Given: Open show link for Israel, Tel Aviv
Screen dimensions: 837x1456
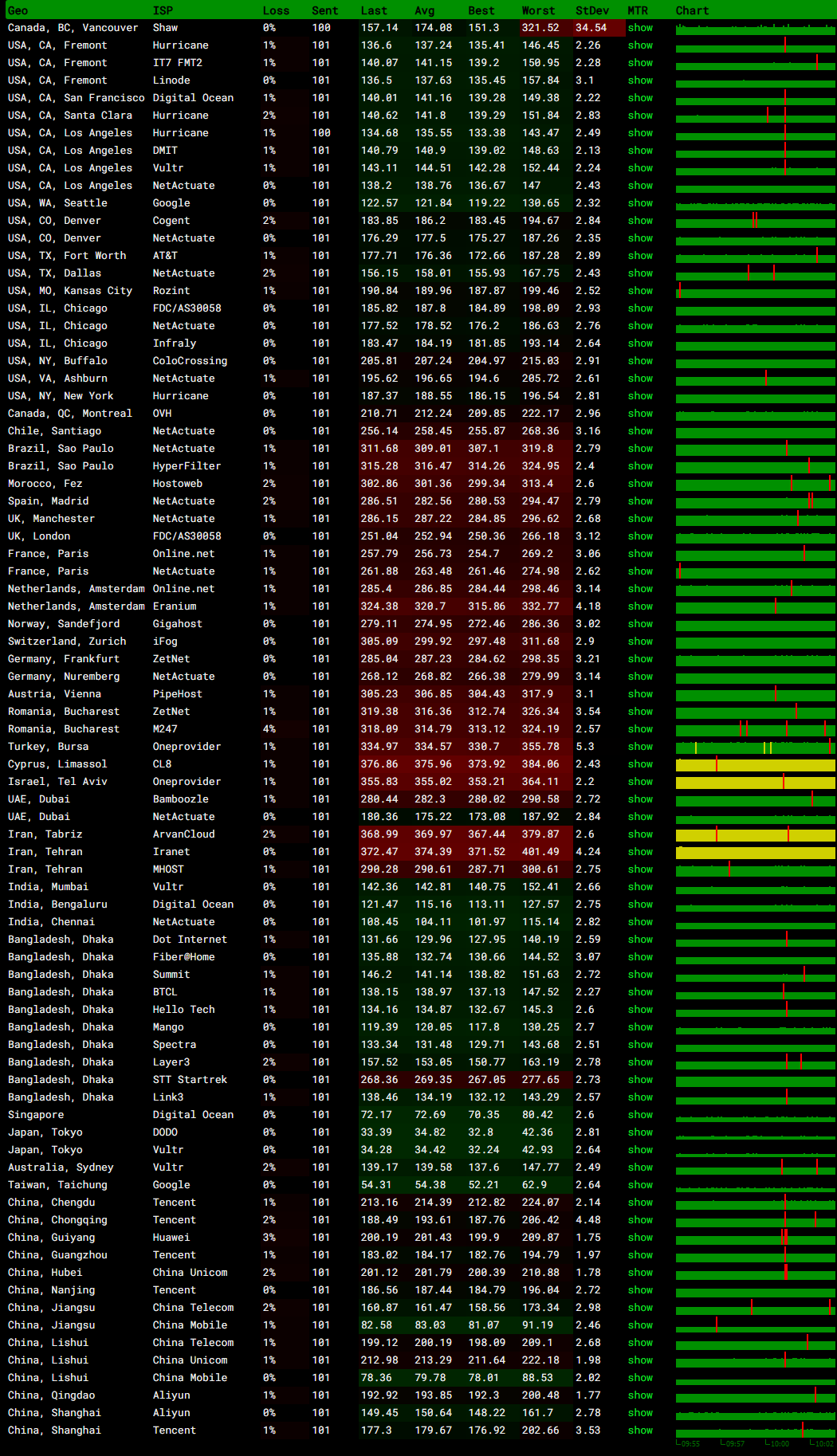Looking at the screenshot, I should click(639, 782).
